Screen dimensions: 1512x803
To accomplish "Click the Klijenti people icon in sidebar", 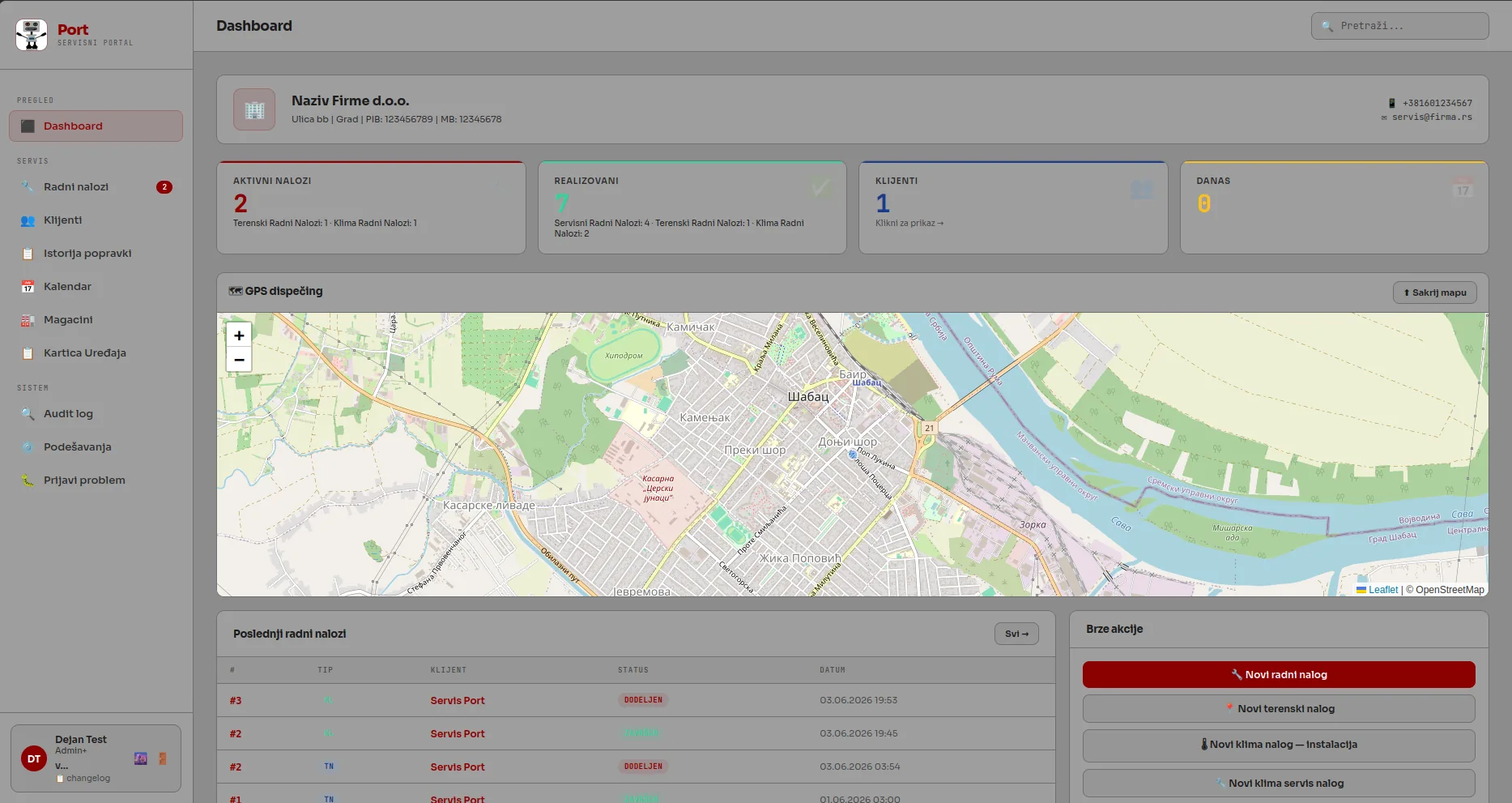I will tap(28, 220).
